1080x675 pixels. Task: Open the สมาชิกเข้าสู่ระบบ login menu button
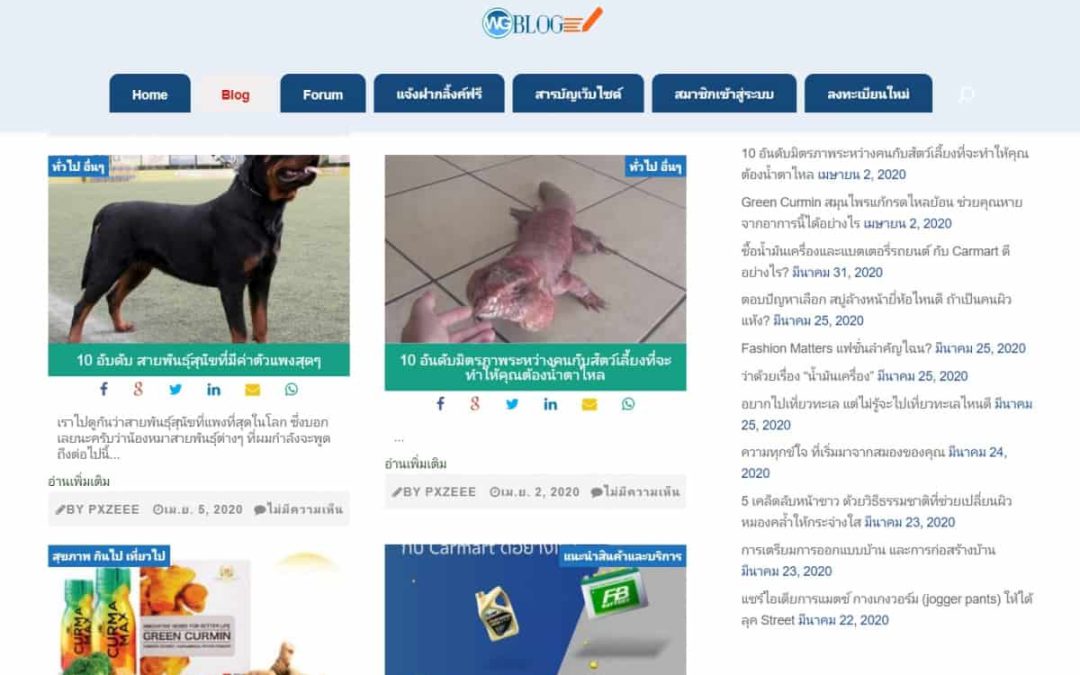[724, 94]
